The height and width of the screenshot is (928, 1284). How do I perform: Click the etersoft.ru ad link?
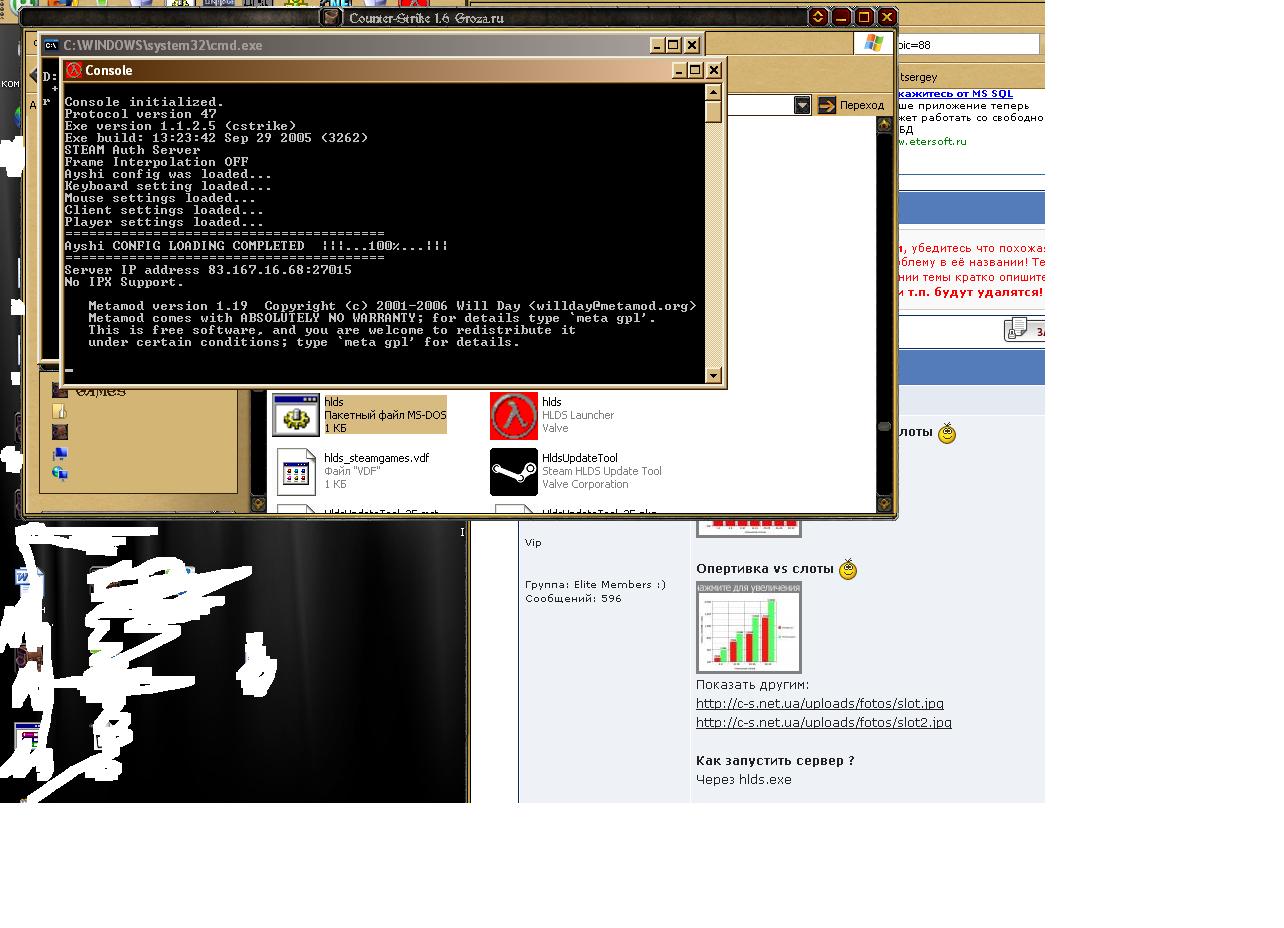(x=932, y=142)
